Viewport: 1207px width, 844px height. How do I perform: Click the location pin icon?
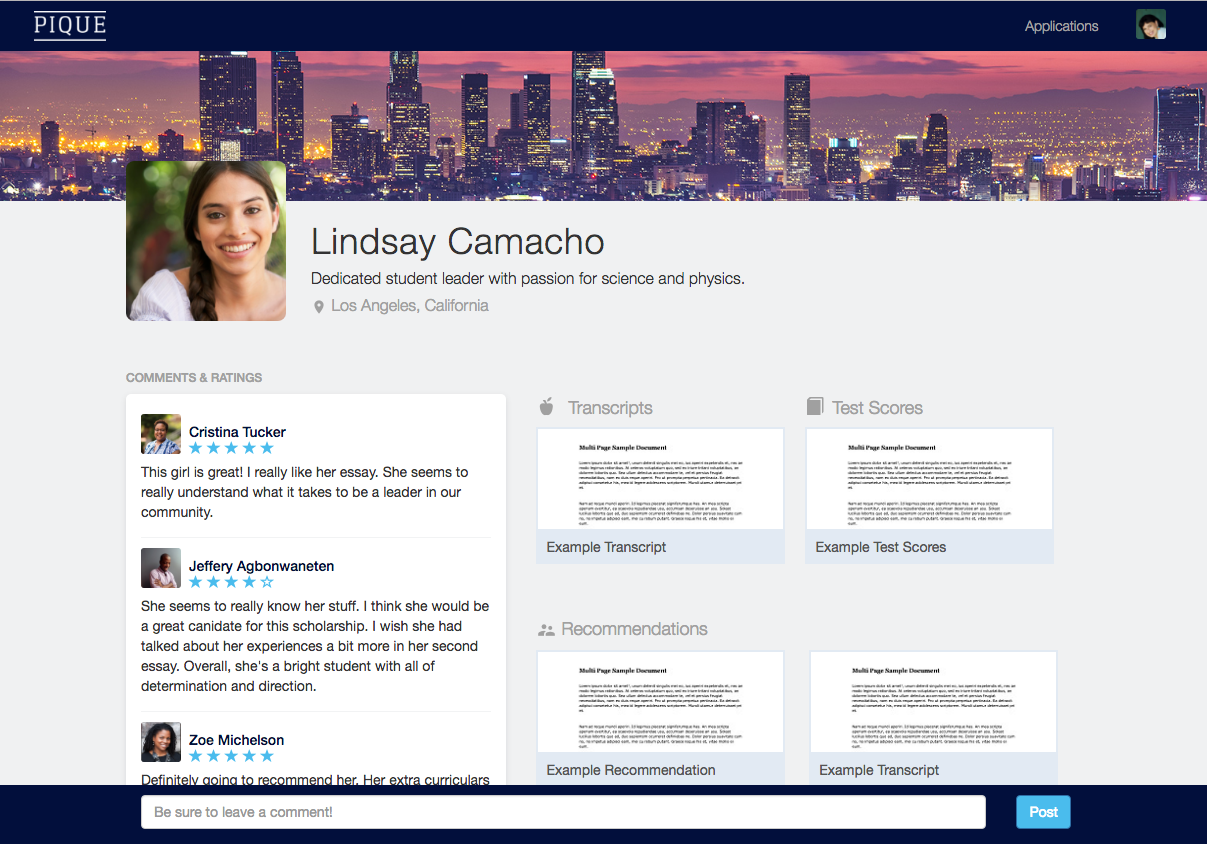click(319, 306)
